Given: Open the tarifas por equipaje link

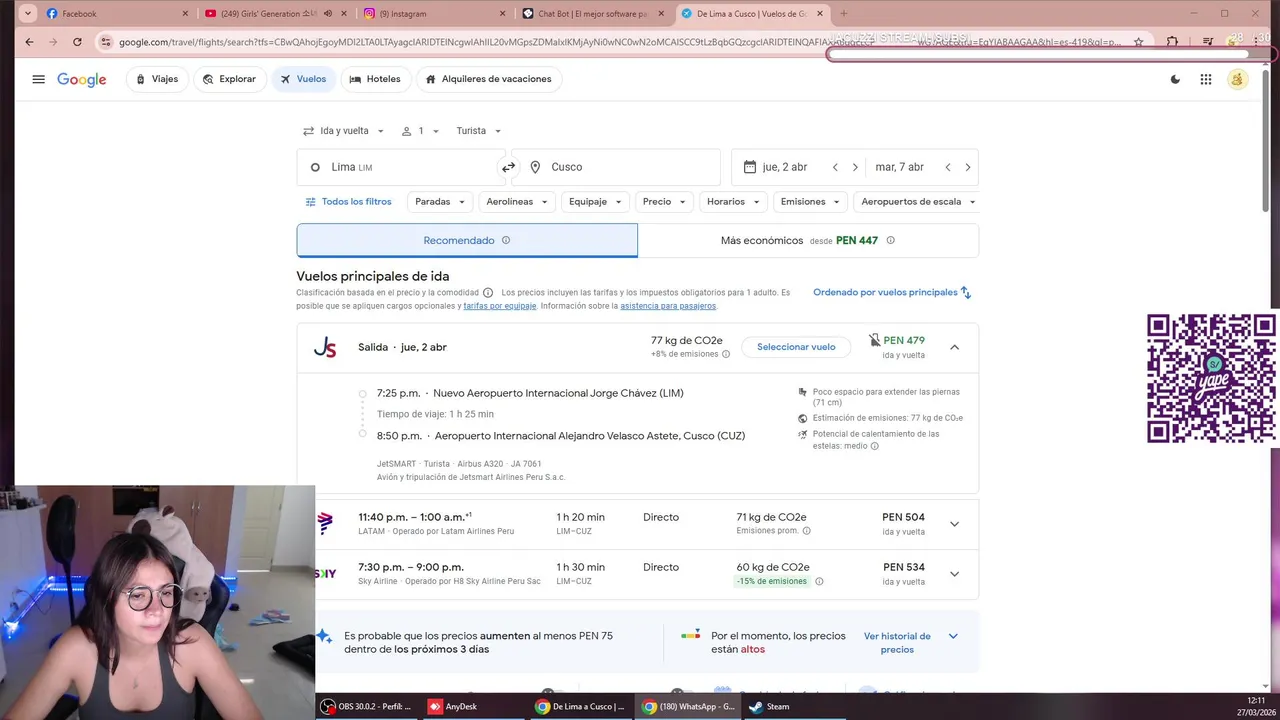Looking at the screenshot, I should pos(500,306).
